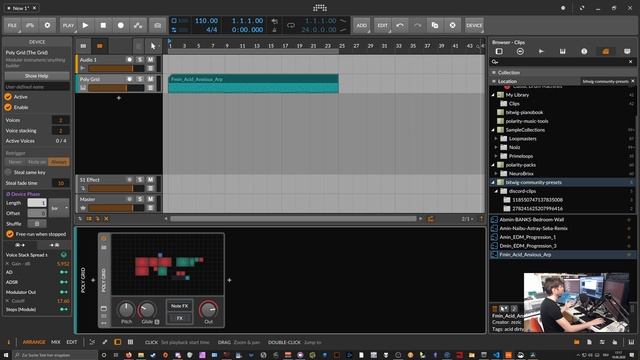Screen dimensions: 640x360
Task: Click the tempo value 110.00
Action: coord(206,21)
